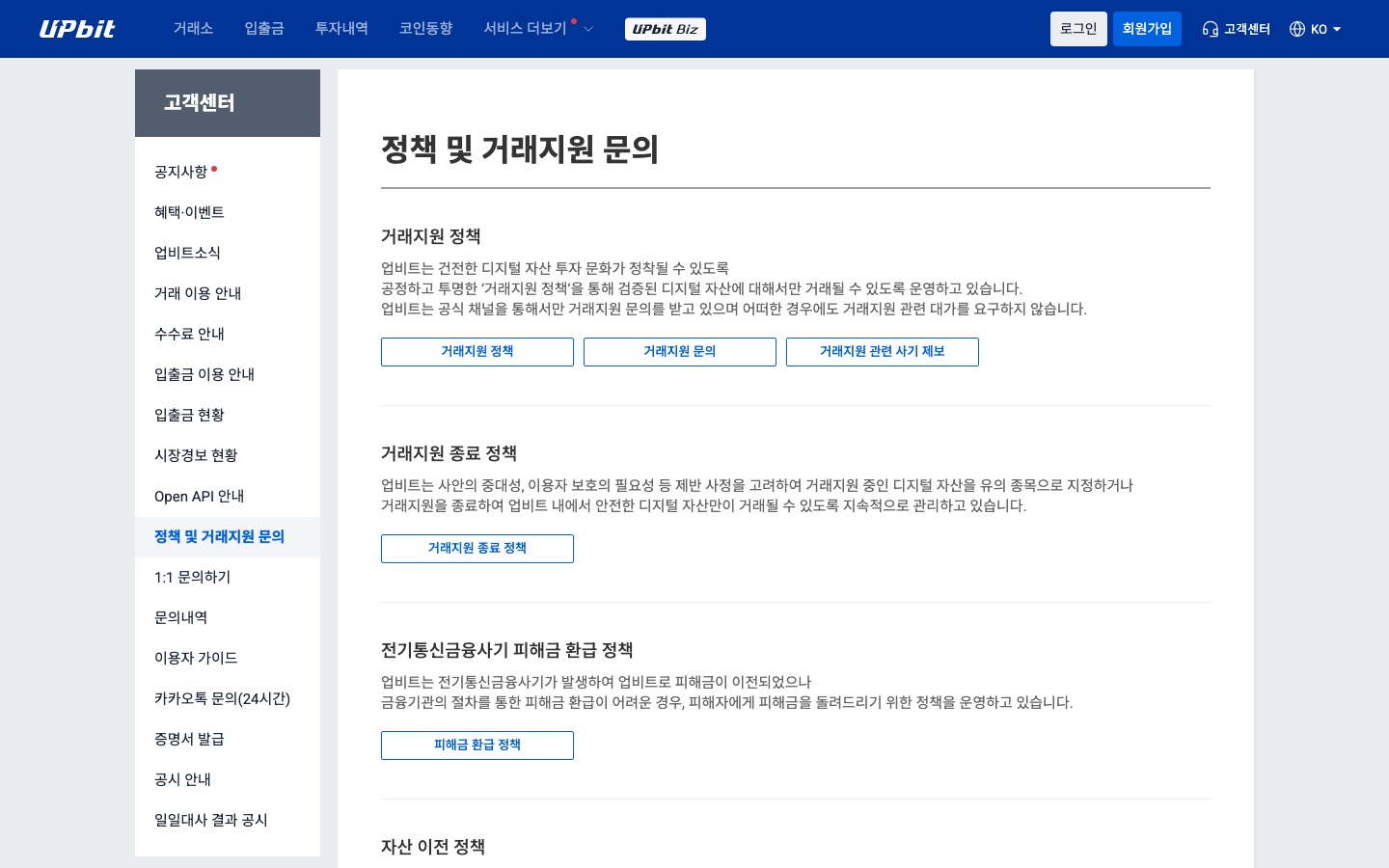This screenshot has width=1389, height=868.
Task: Click the 자산 이전 정책 heading
Action: 433,847
